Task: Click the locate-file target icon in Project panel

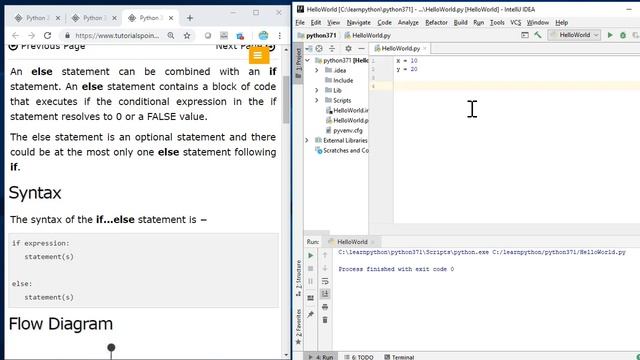Action: click(x=319, y=49)
